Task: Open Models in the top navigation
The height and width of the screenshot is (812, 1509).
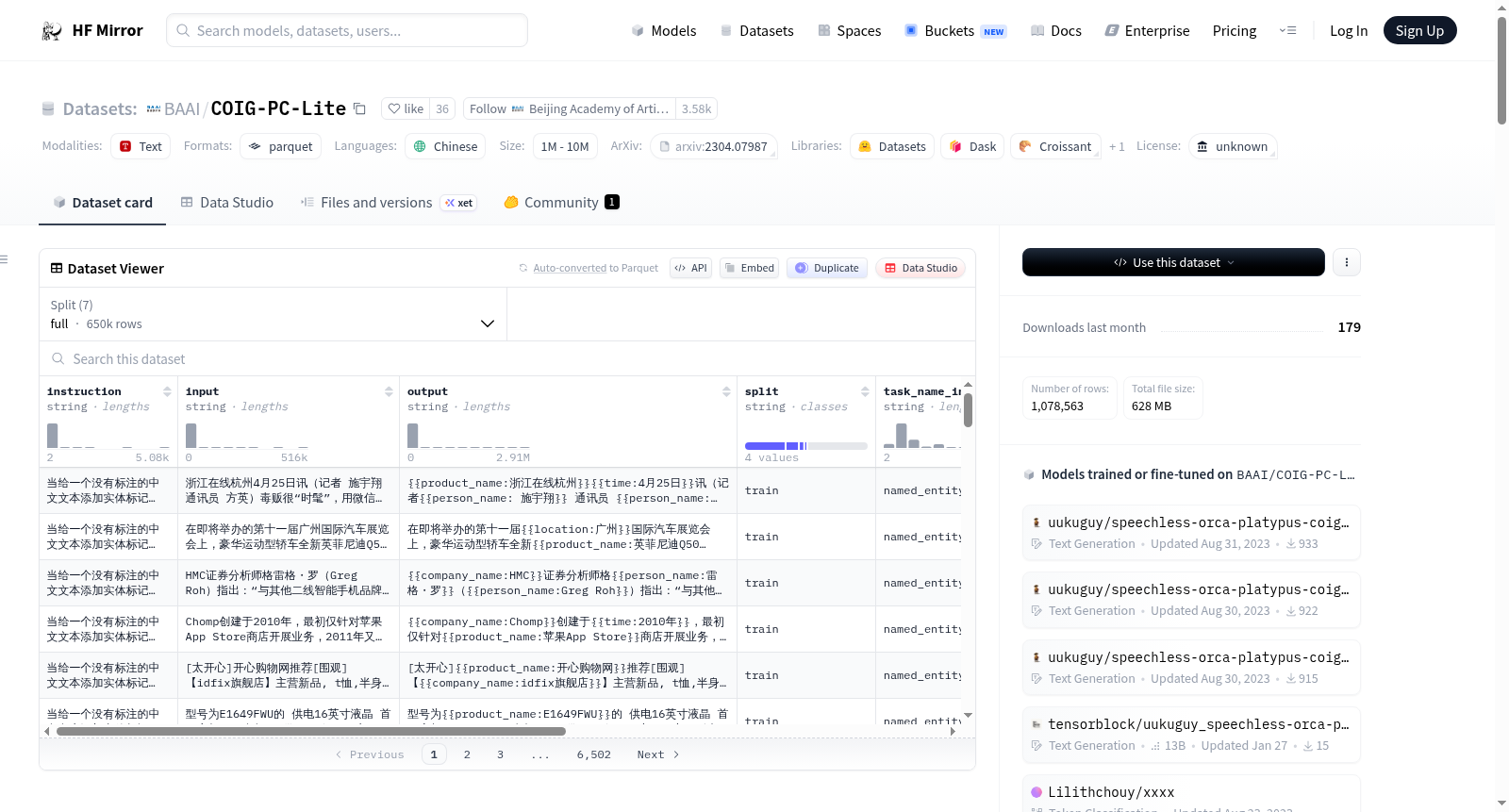Action: tap(664, 30)
